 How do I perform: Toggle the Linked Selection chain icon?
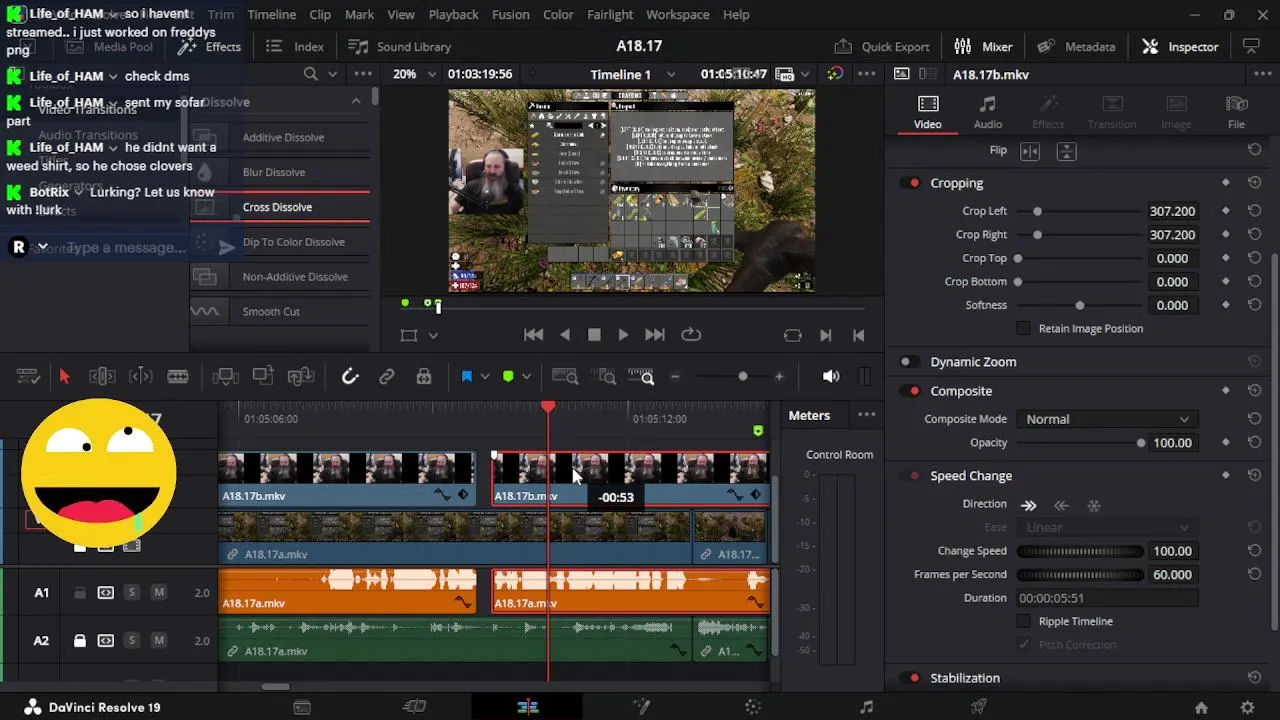(x=387, y=376)
